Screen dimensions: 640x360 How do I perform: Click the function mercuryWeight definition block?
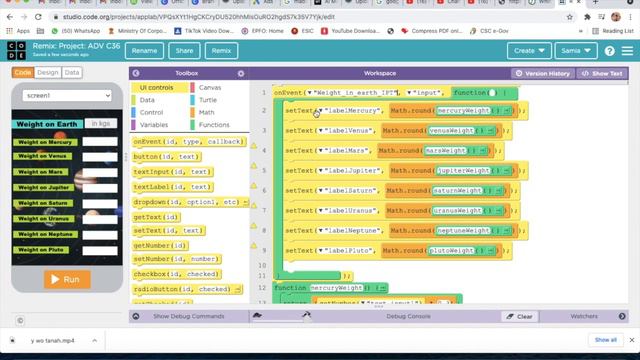pyautogui.click(x=330, y=288)
